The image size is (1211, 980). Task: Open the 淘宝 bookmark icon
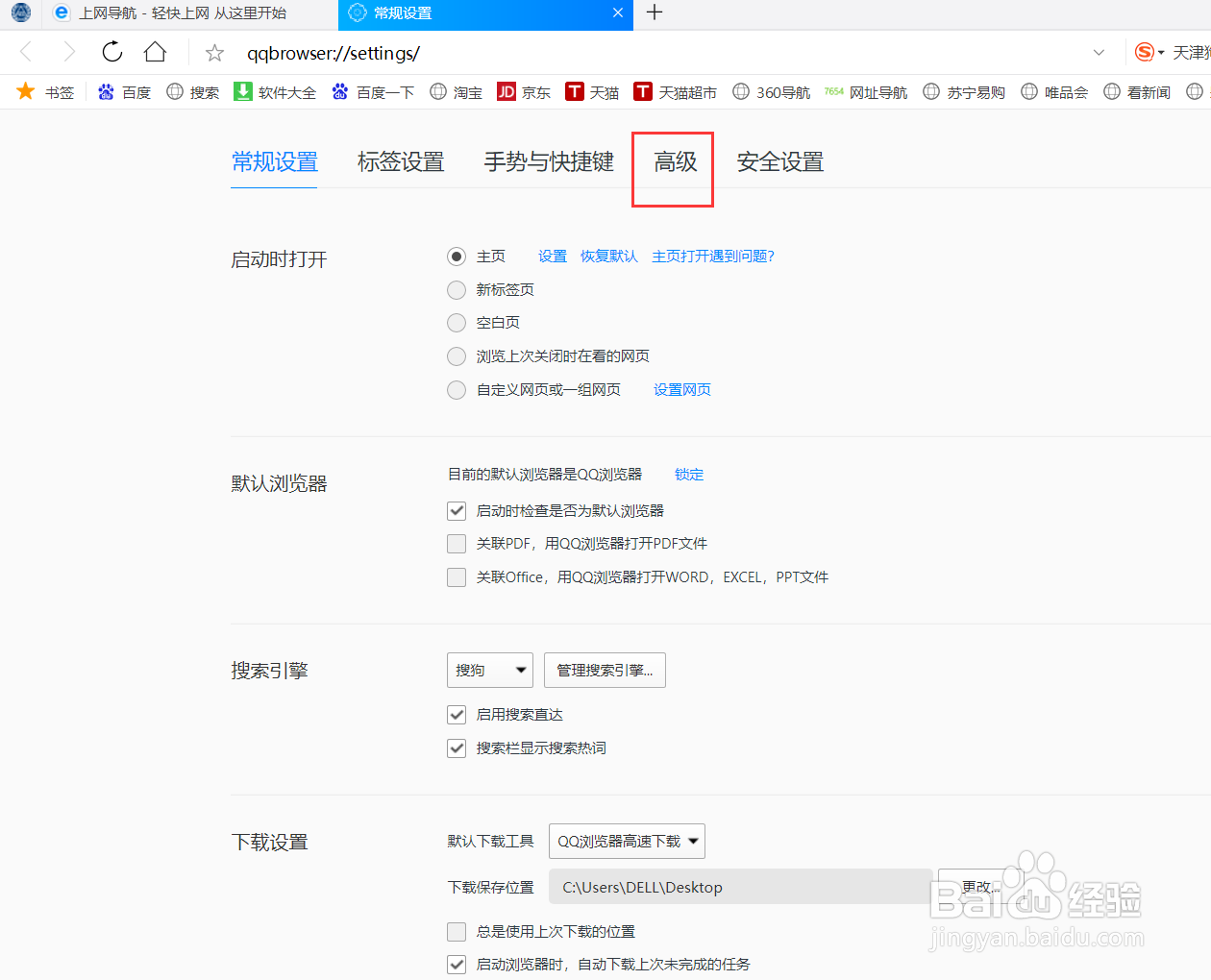[437, 91]
